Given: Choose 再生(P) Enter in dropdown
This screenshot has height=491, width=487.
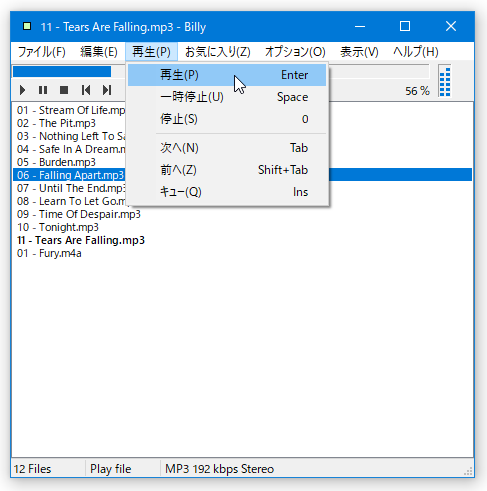Looking at the screenshot, I should pyautogui.click(x=227, y=75).
